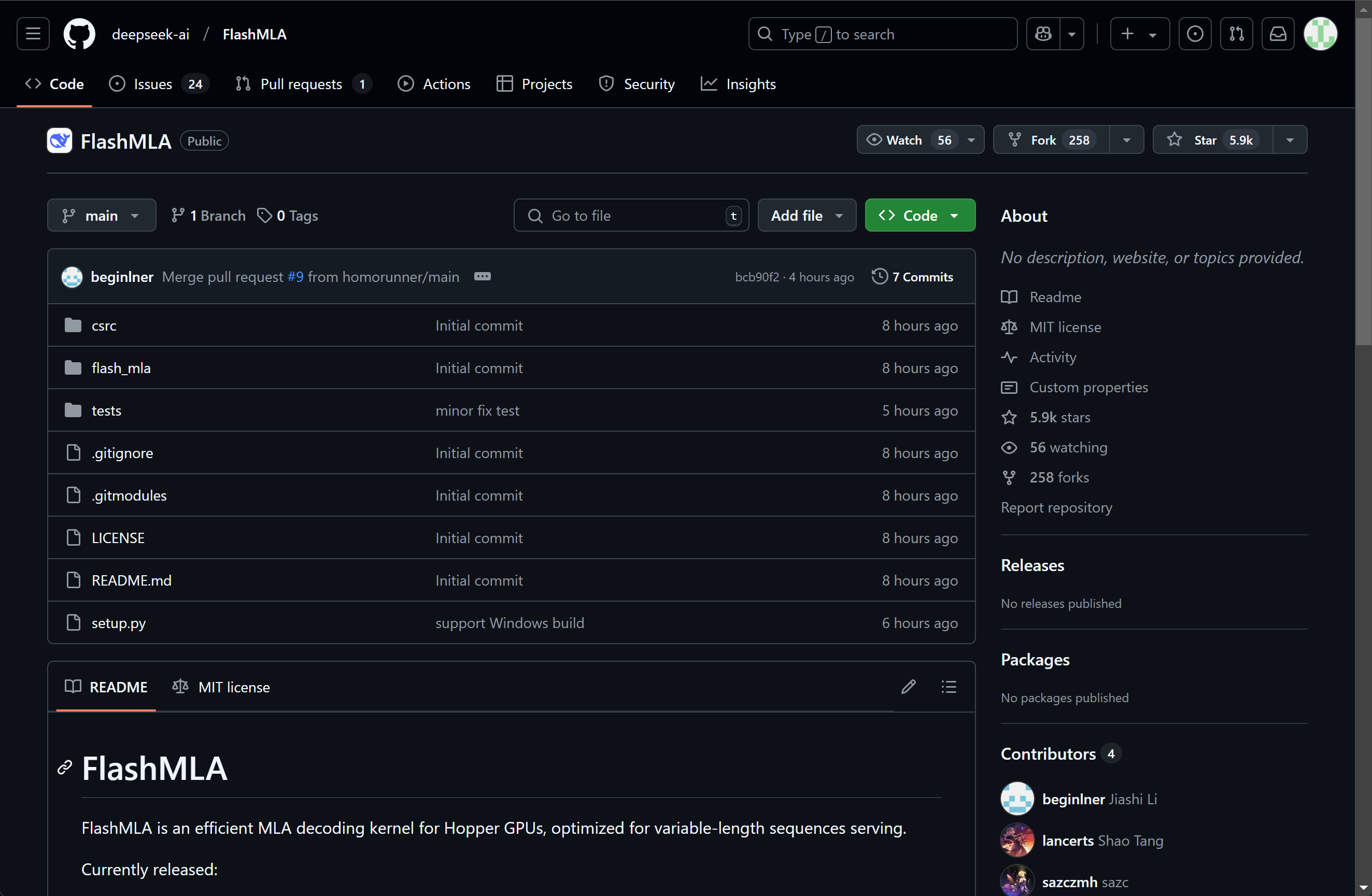Select the README tab in file viewer
1372x896 pixels.
tap(106, 687)
